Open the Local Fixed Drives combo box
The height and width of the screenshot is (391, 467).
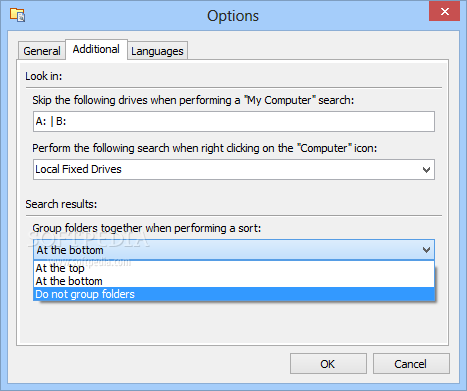click(x=234, y=169)
